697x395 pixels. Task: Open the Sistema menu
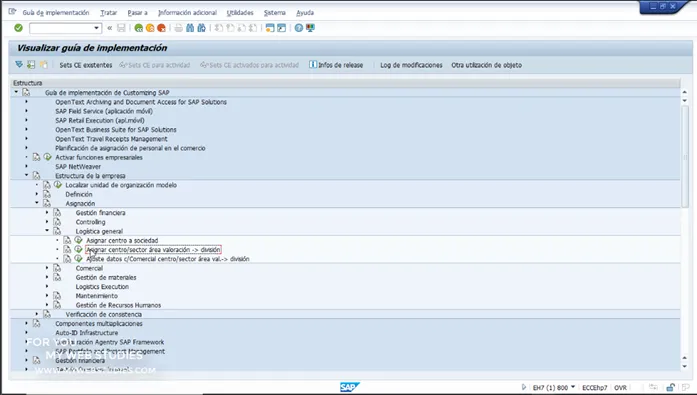click(x=274, y=12)
